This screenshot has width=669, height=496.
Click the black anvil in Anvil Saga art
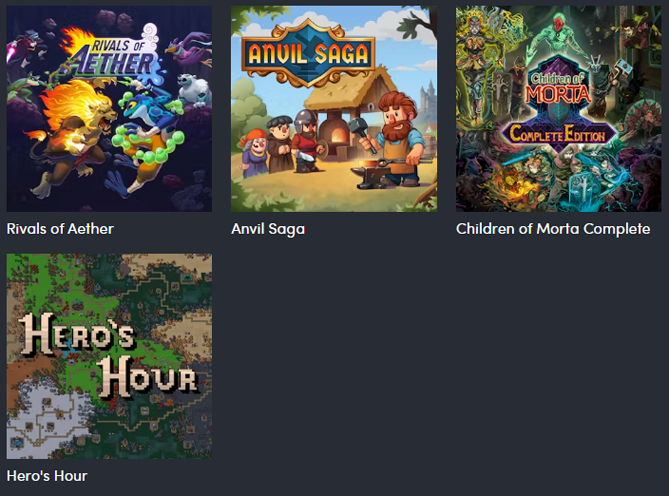tap(370, 175)
